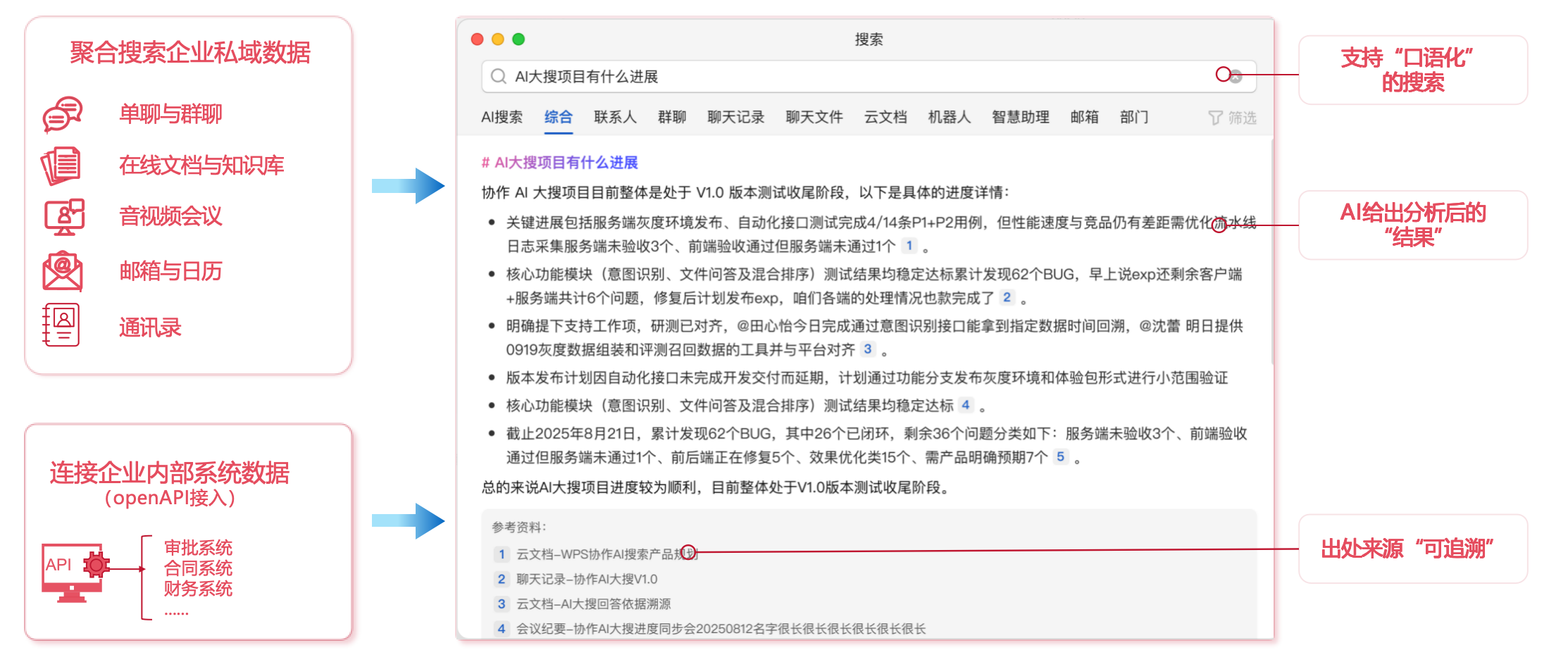Open reference 云文档–AI大搜回答依据溯源
The image size is (1568, 662).
[x=593, y=604]
